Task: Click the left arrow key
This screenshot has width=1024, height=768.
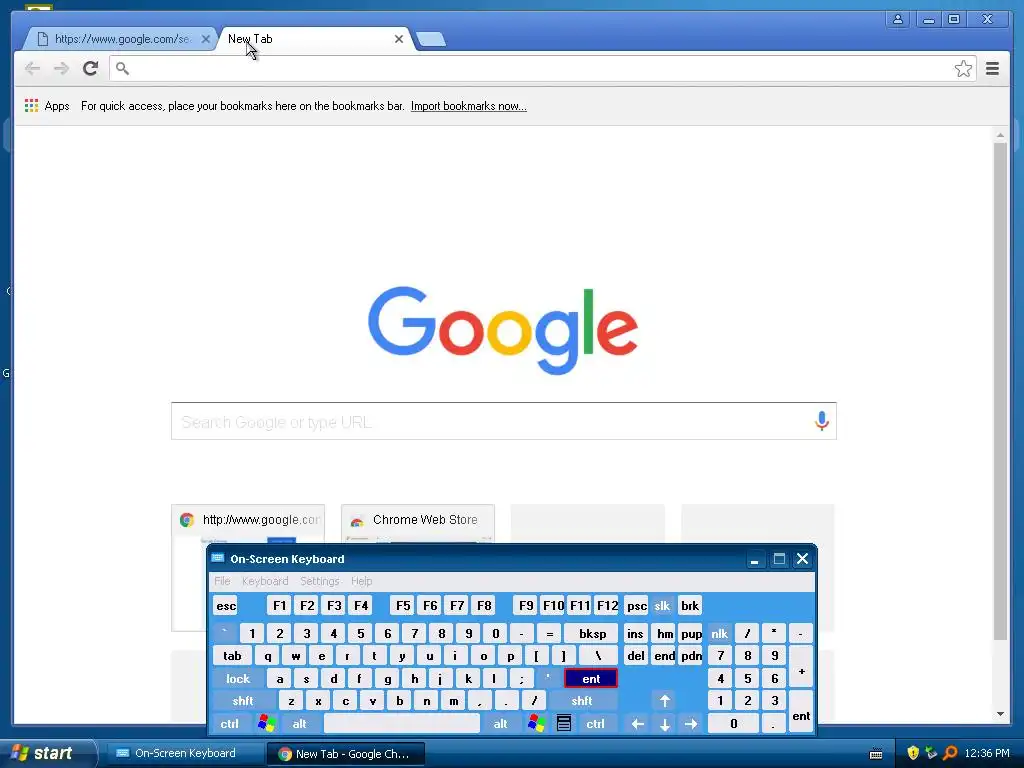Action: click(x=638, y=724)
